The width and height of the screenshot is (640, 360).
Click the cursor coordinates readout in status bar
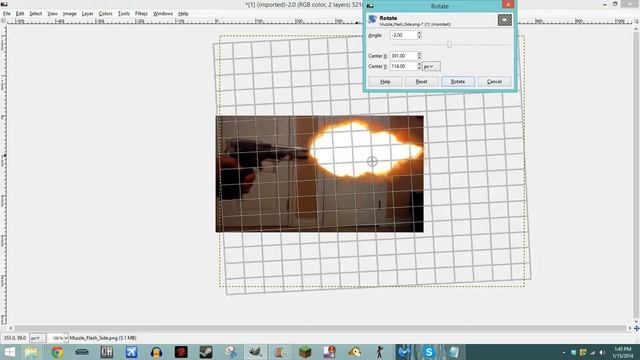pyautogui.click(x=15, y=338)
